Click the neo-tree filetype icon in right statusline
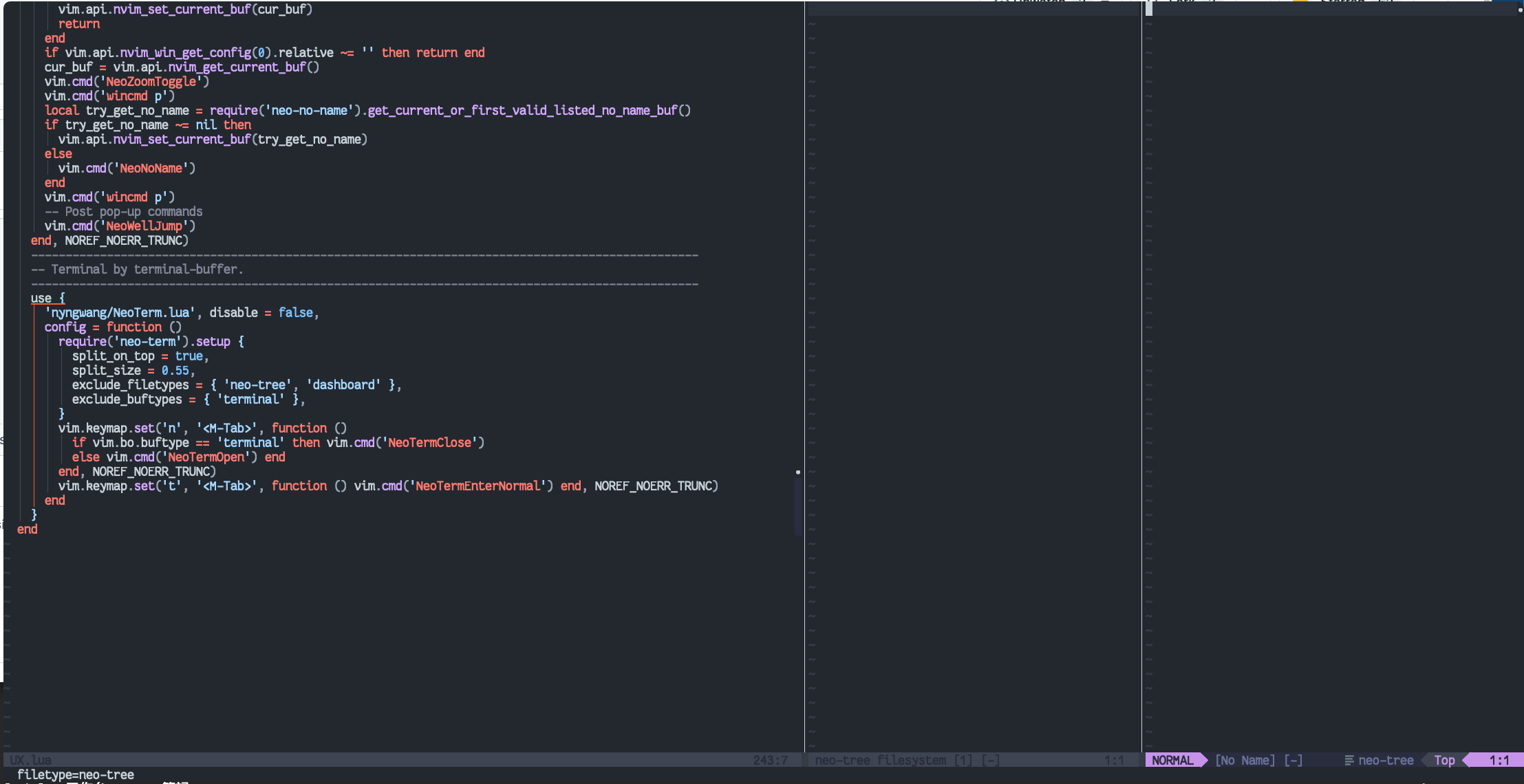Screen dimensions: 1524x784 click(x=1349, y=760)
